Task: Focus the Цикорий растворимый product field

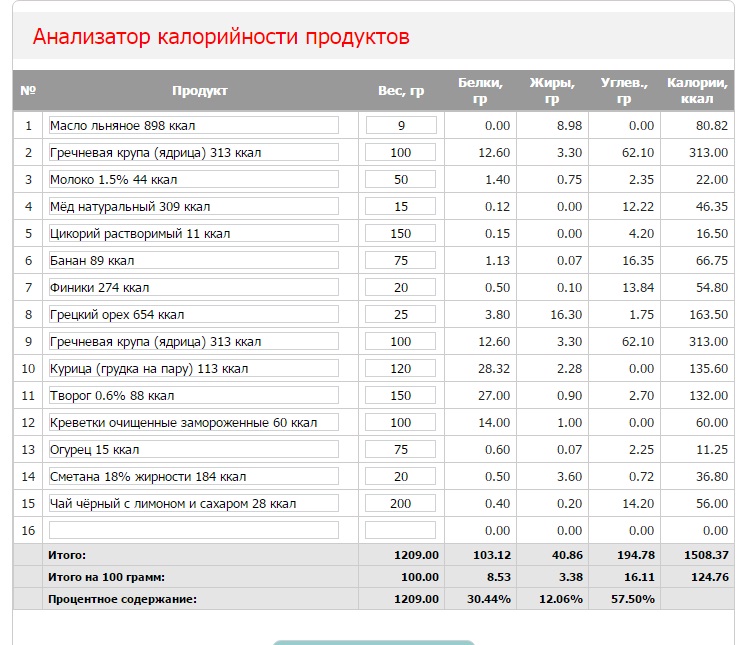Action: click(x=193, y=234)
